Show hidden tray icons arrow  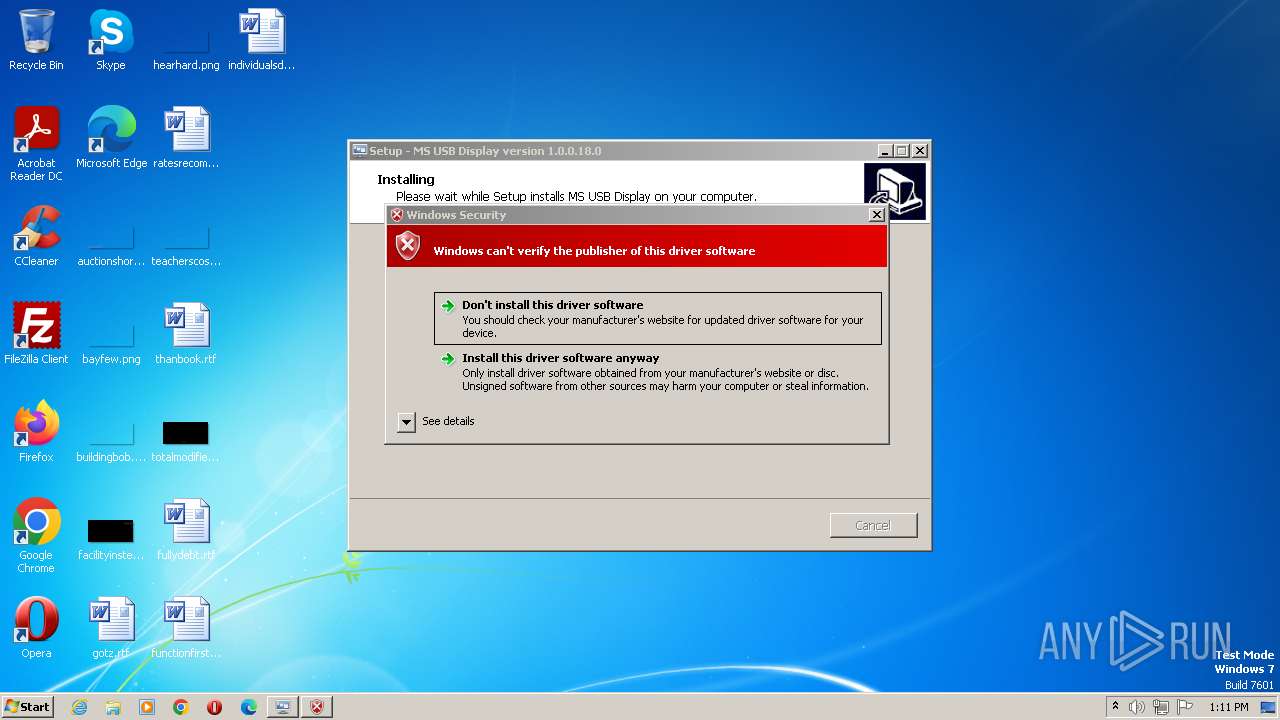pyautogui.click(x=1115, y=707)
